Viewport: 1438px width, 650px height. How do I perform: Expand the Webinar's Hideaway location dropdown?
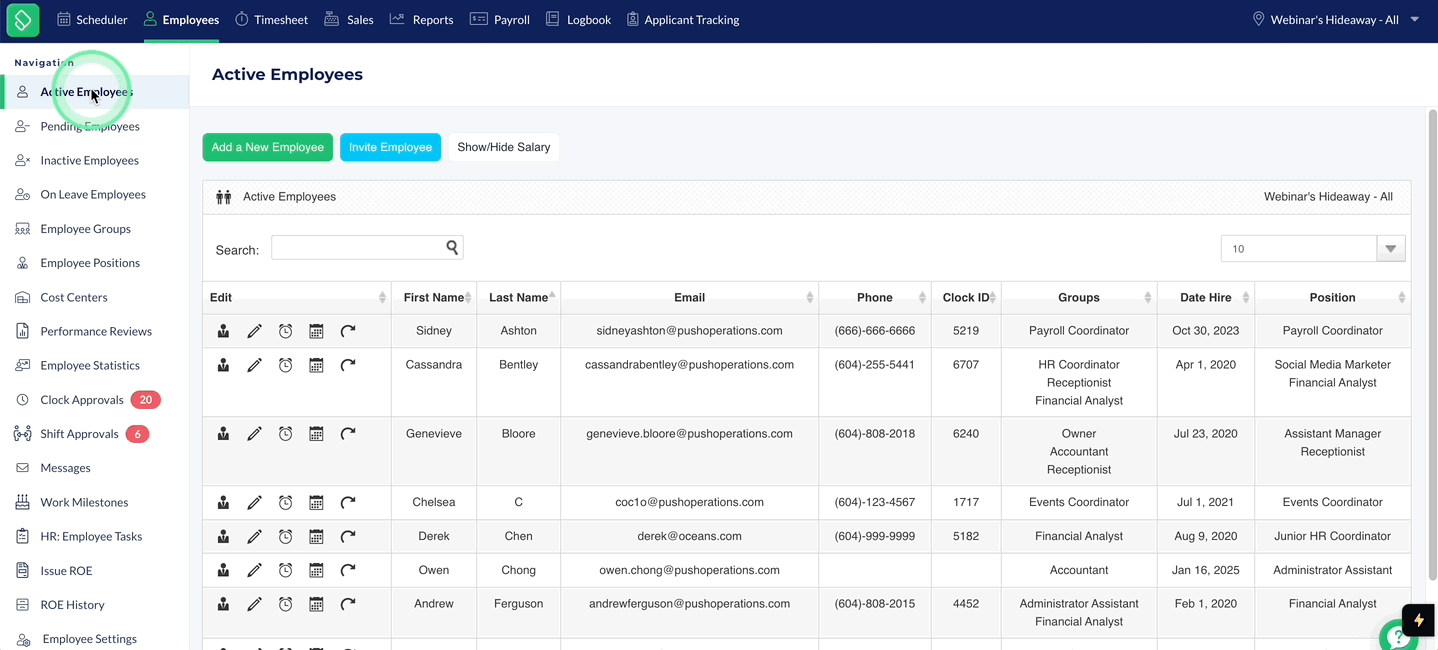click(1335, 19)
